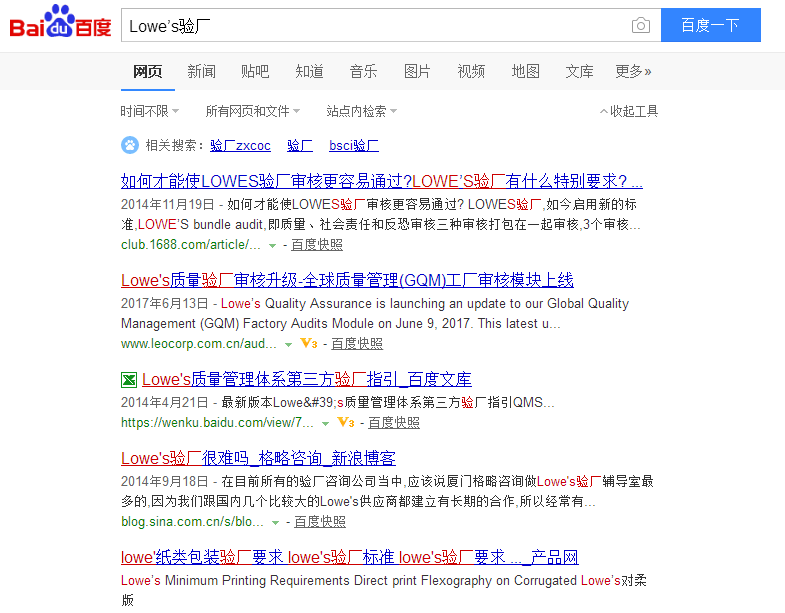Open the 时间不限 time filter dropdown
Screen dimensions: 785x613
point(149,111)
